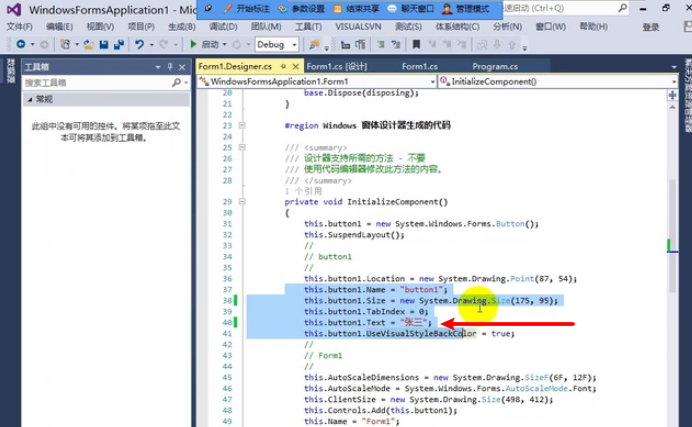Viewport: 692px width, 427px height.
Task: Comment out the selected lines
Action: pyautogui.click(x=380, y=44)
